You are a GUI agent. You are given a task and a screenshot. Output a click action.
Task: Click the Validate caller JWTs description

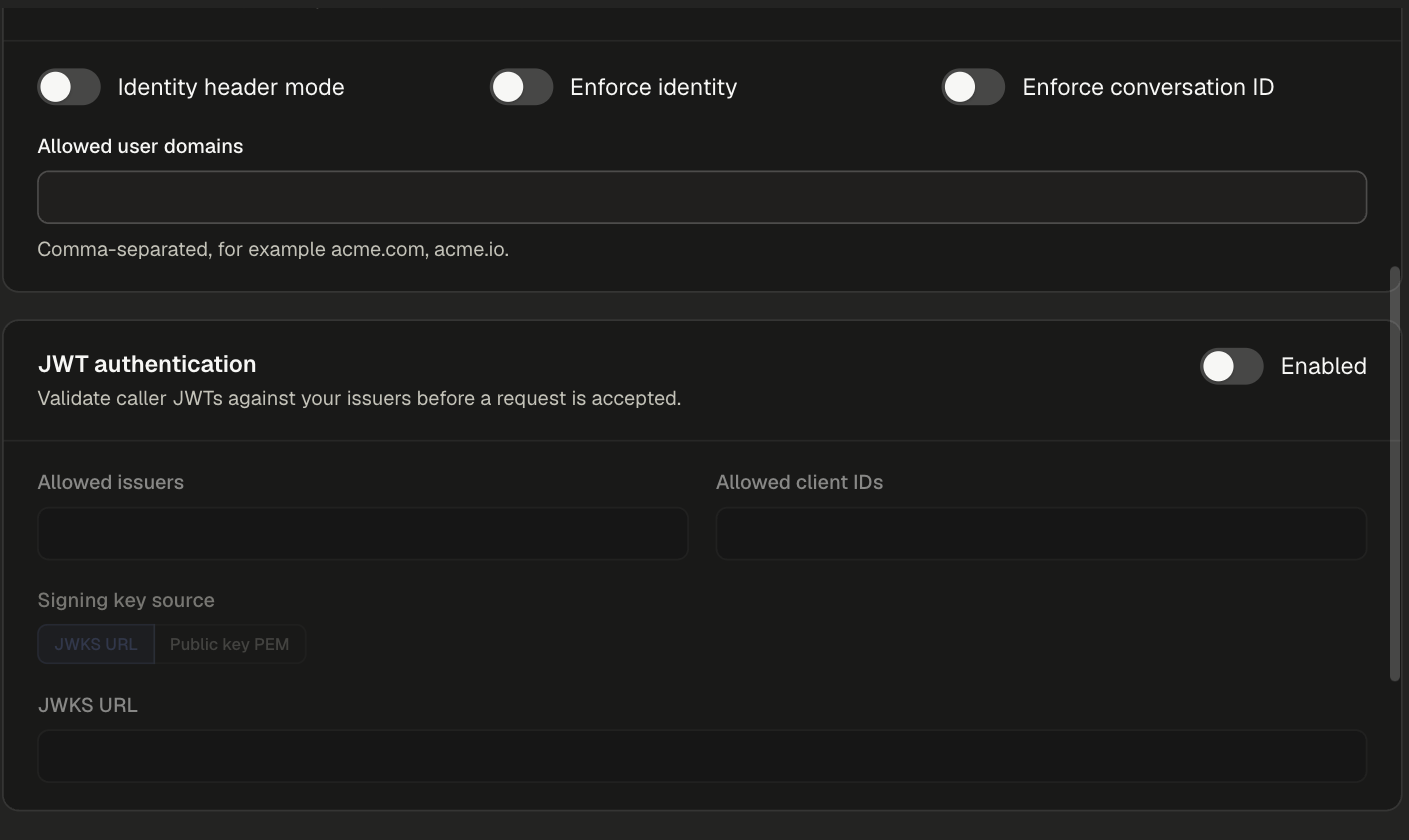click(359, 398)
